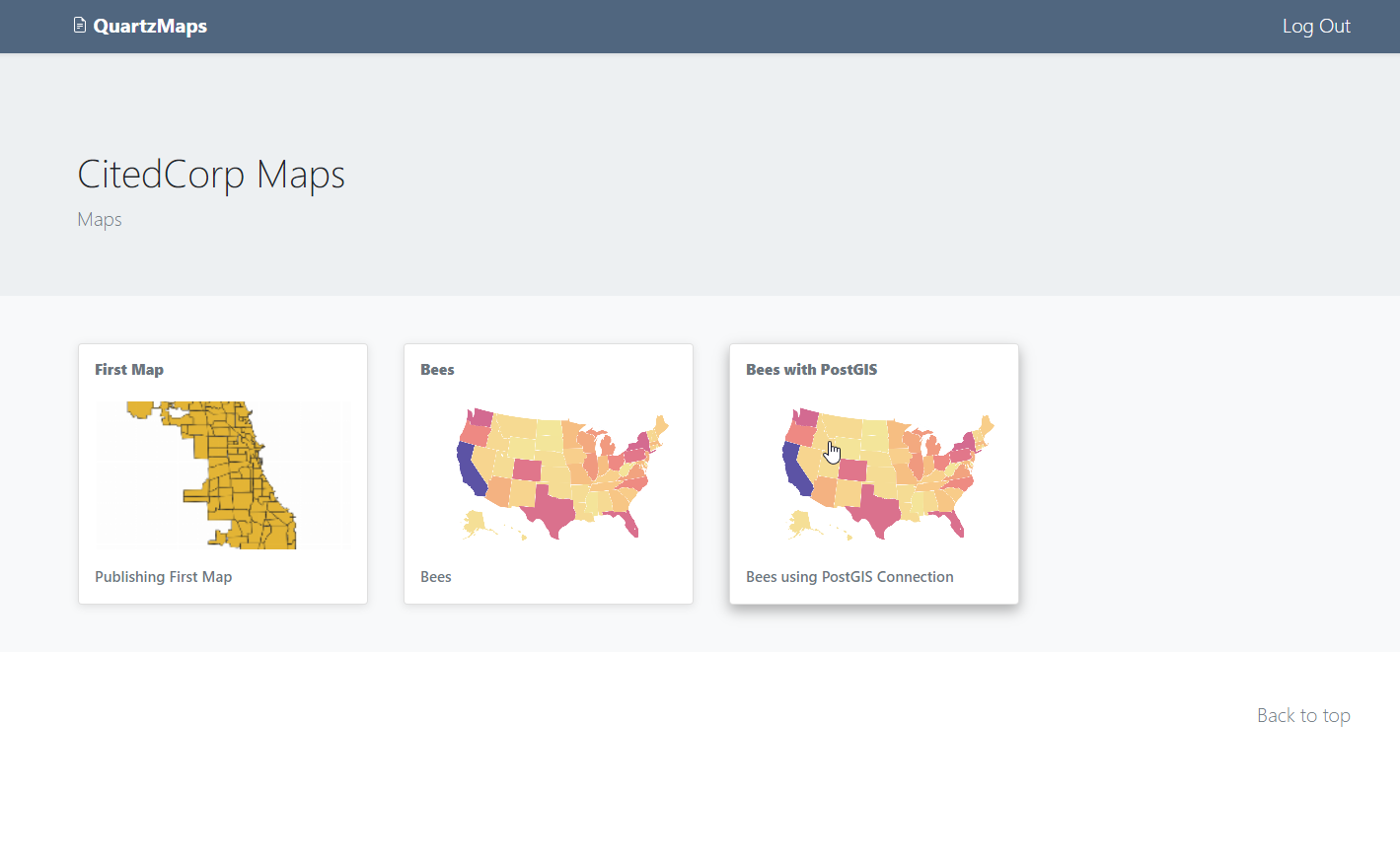The width and height of the screenshot is (1400, 867).
Task: Click purple California on Bees with PostGIS map
Action: point(794,470)
